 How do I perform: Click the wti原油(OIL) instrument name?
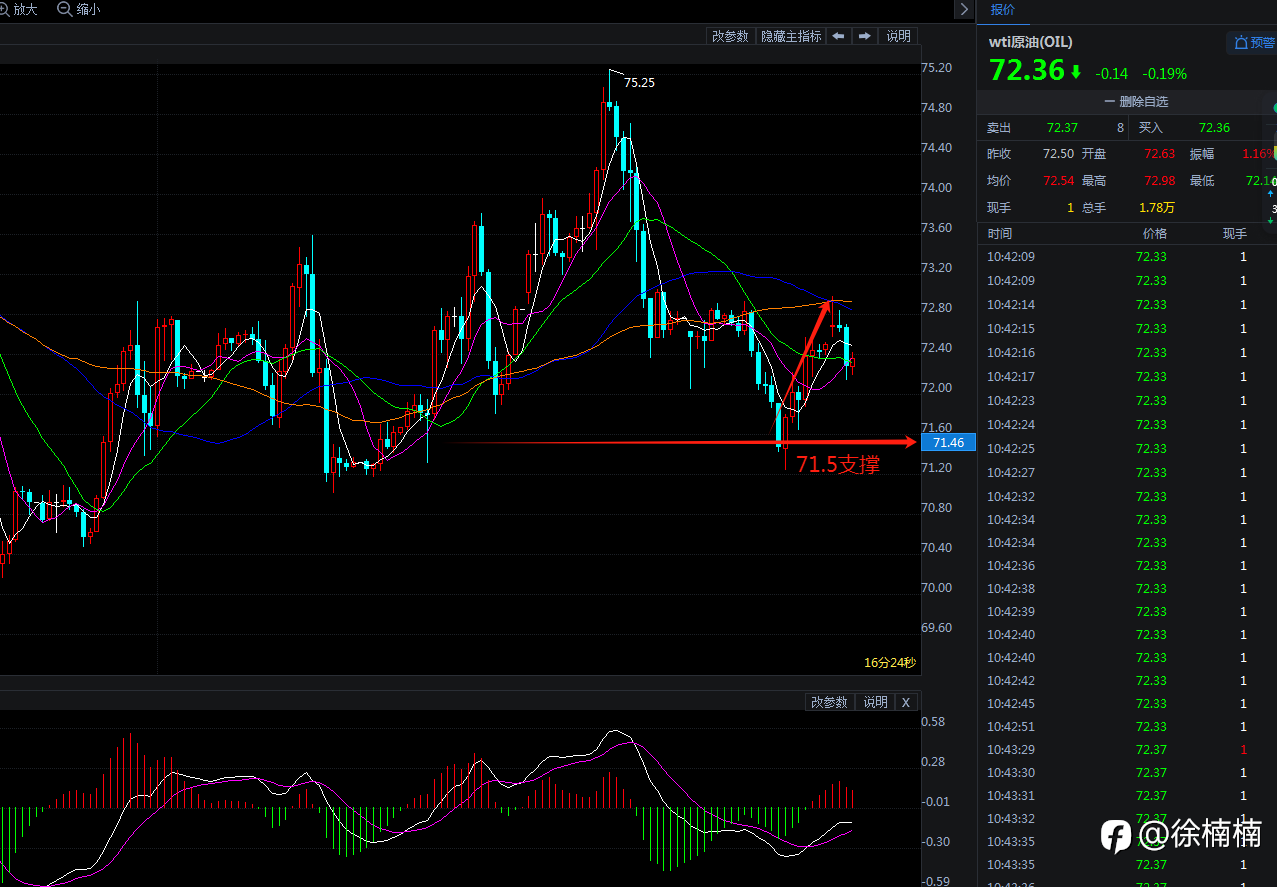tap(1030, 42)
